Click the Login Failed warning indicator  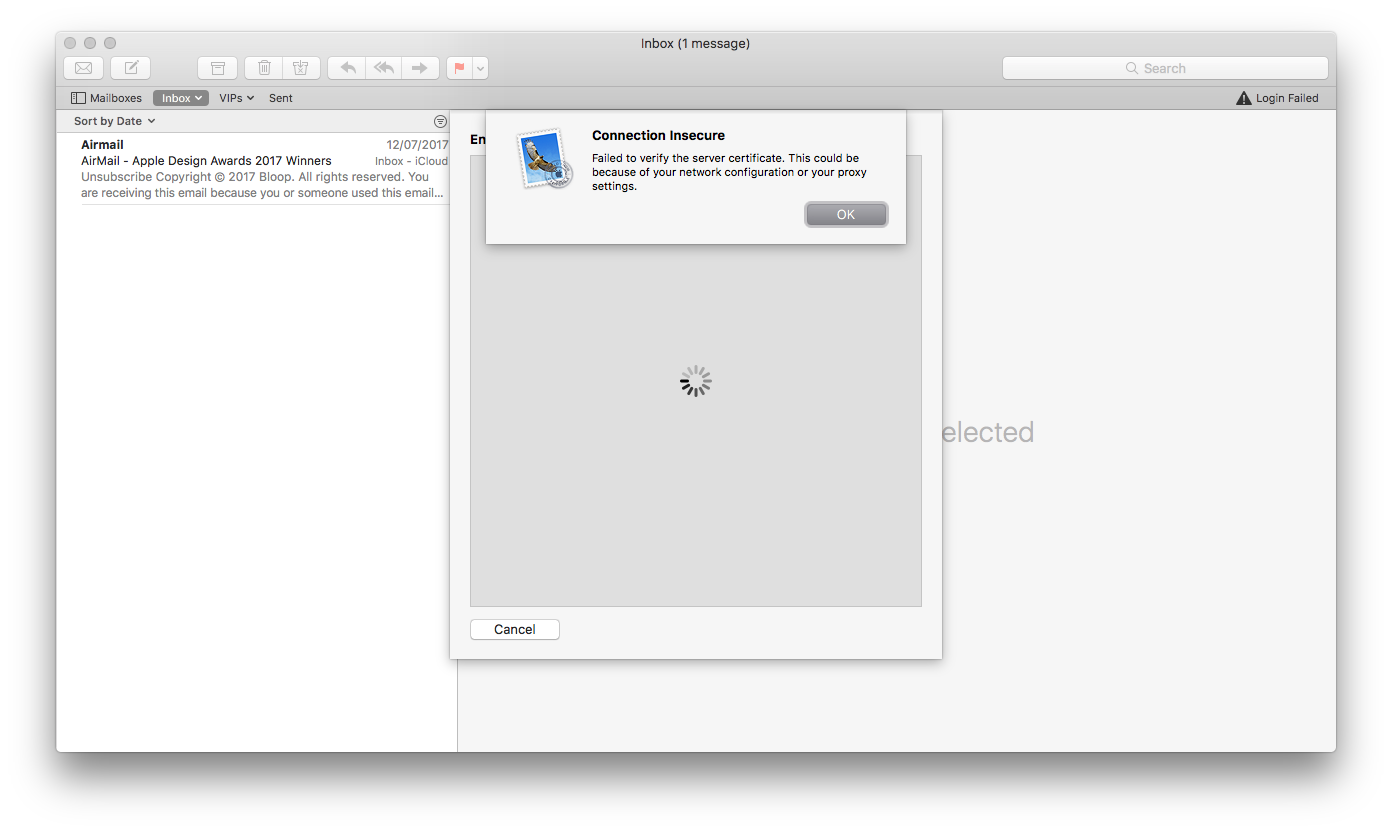click(x=1277, y=97)
